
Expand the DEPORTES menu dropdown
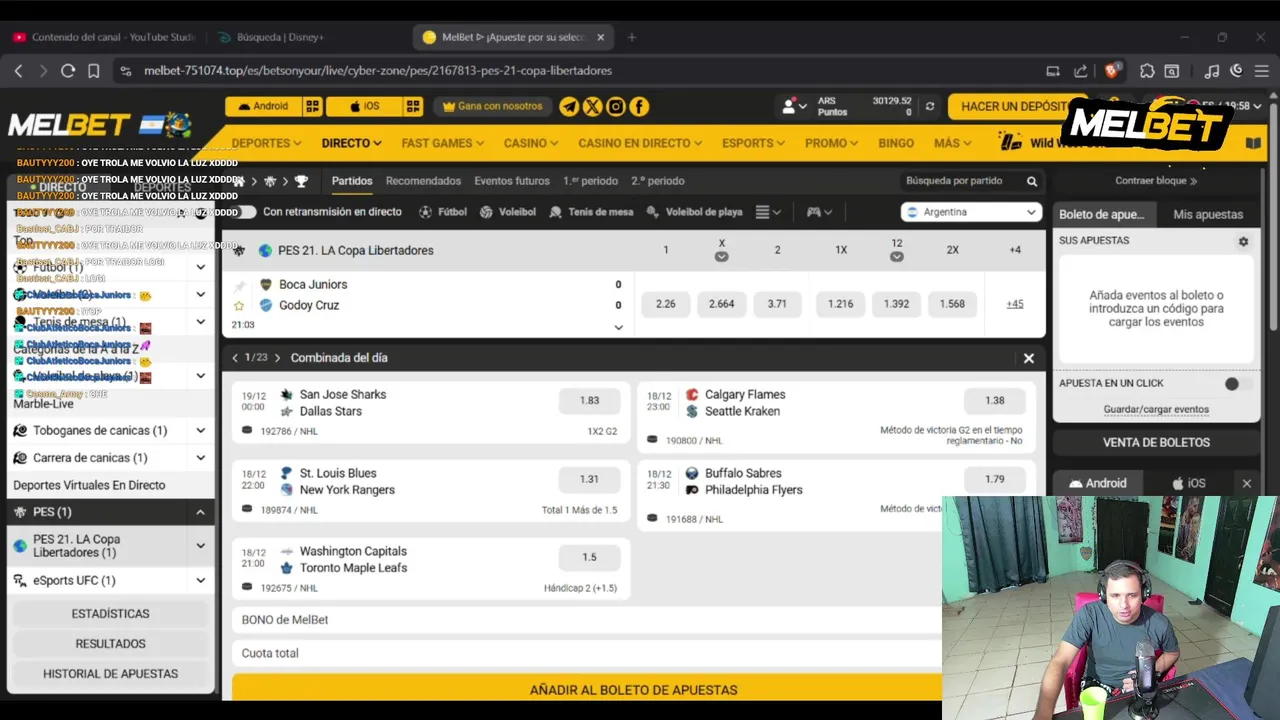[x=266, y=143]
